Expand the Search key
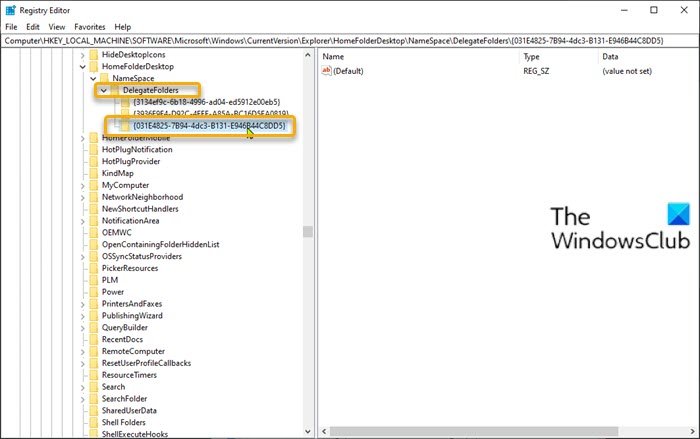Image resolution: width=700 pixels, height=439 pixels. [x=83, y=387]
